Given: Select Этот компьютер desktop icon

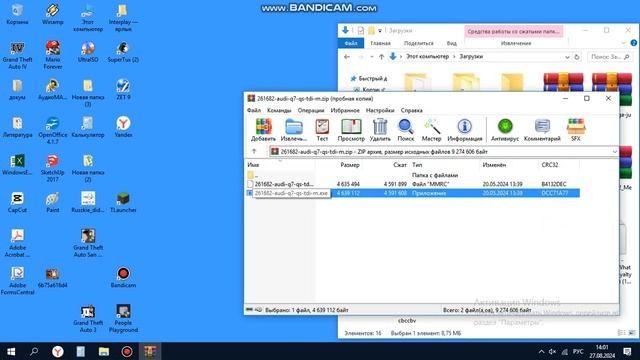Looking at the screenshot, I should click(x=88, y=18).
